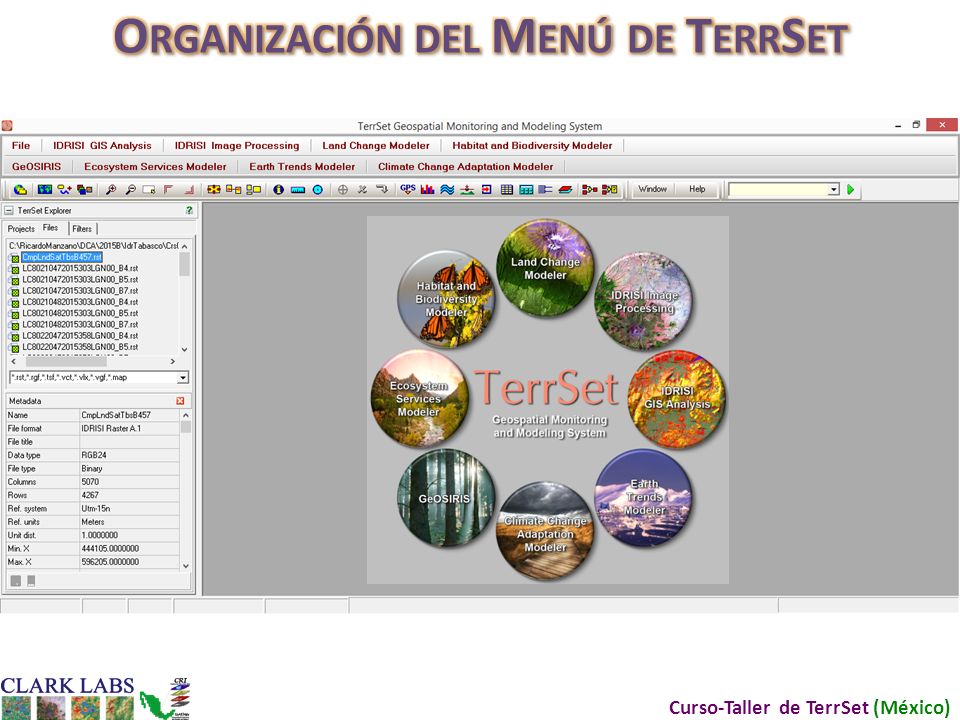This screenshot has width=960, height=720.
Task: Click the yellow full extent arrows icon
Action: (214, 190)
